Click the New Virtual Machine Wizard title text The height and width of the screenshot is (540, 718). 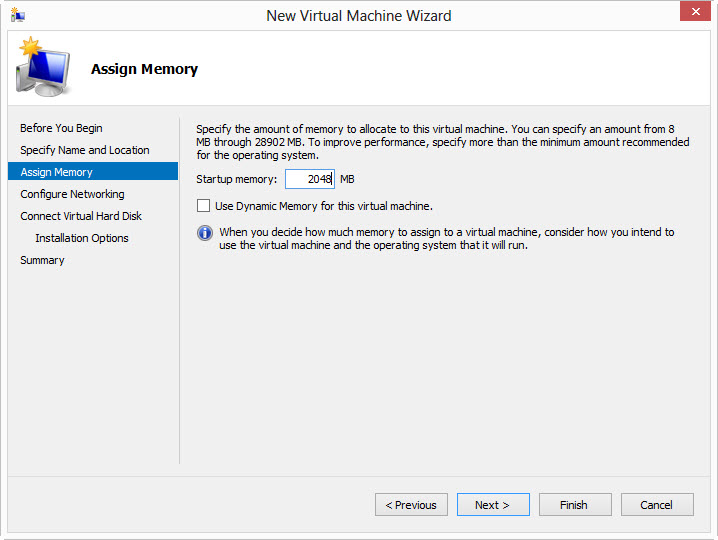coord(358,16)
